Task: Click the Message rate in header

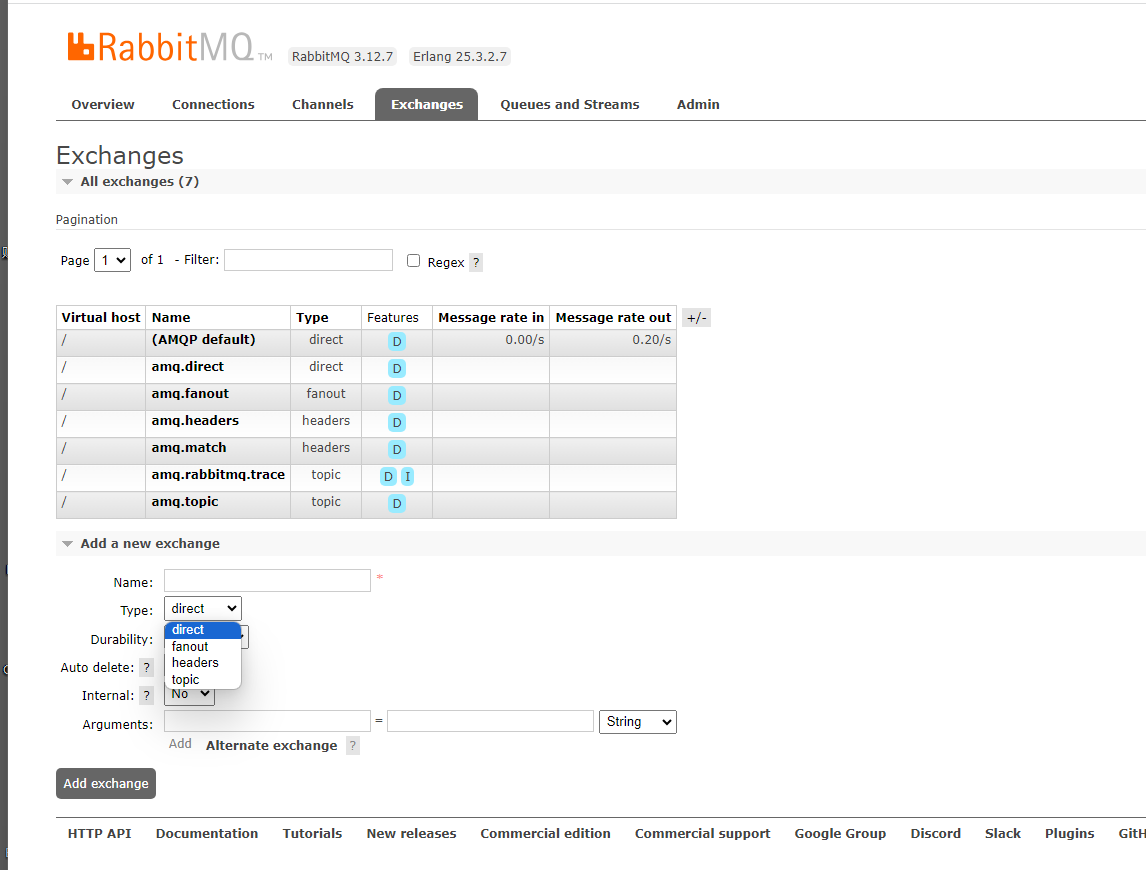Action: click(491, 318)
